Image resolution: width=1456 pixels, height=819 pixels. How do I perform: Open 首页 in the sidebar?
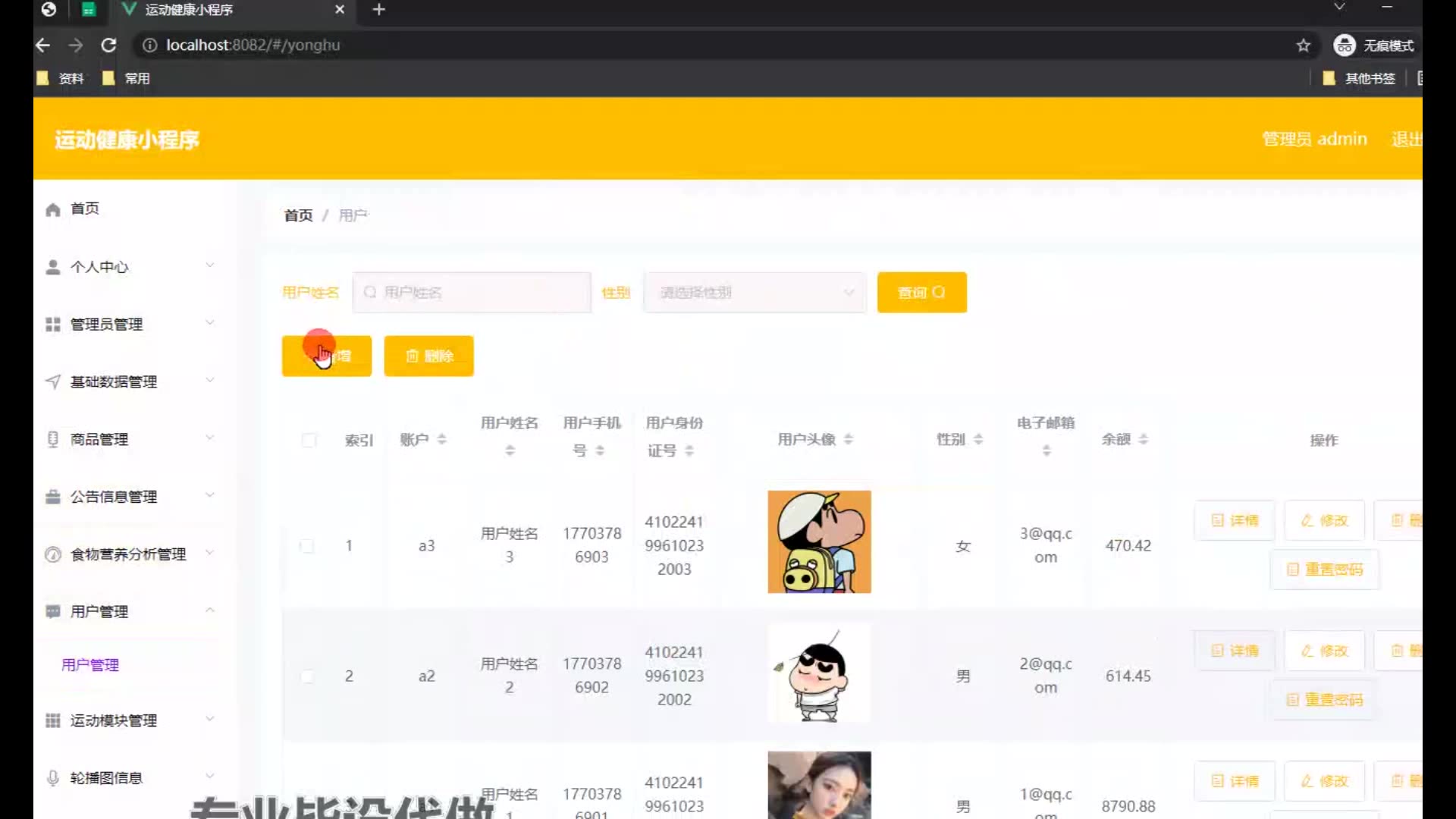pos(85,209)
